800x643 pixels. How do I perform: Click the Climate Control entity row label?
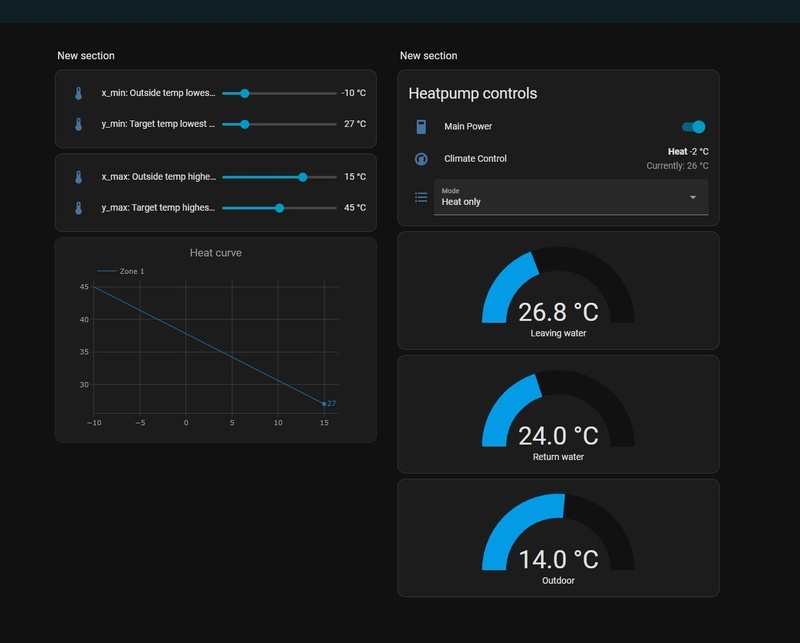[476, 159]
